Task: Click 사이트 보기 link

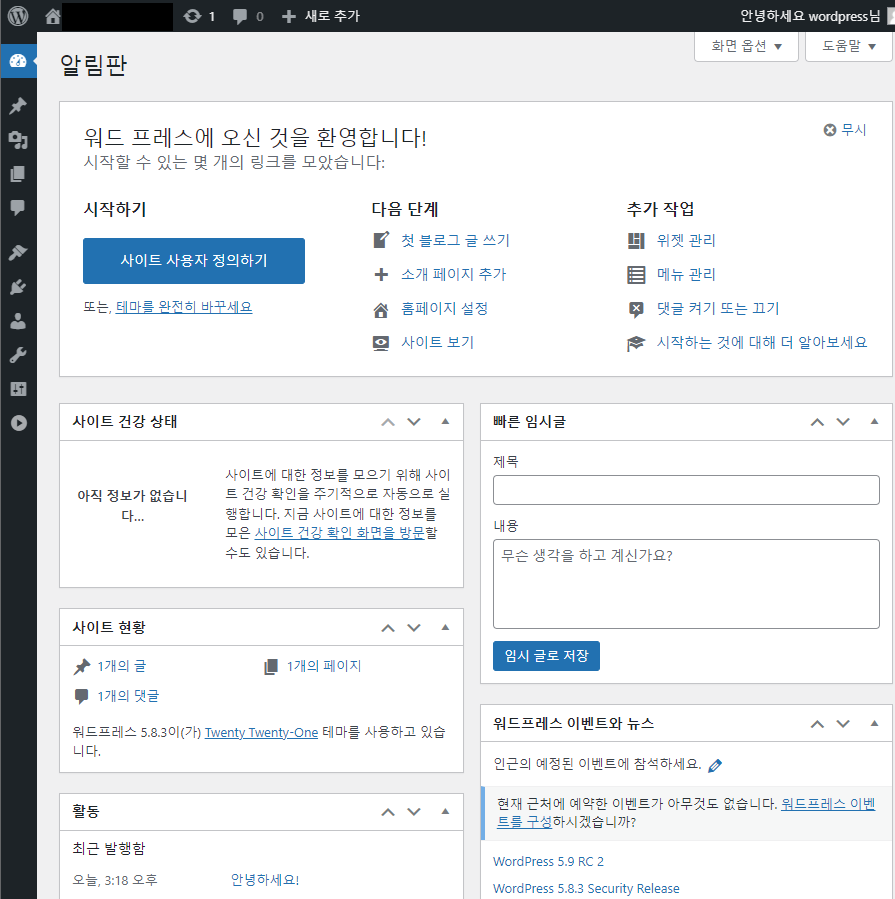Action: [x=437, y=342]
